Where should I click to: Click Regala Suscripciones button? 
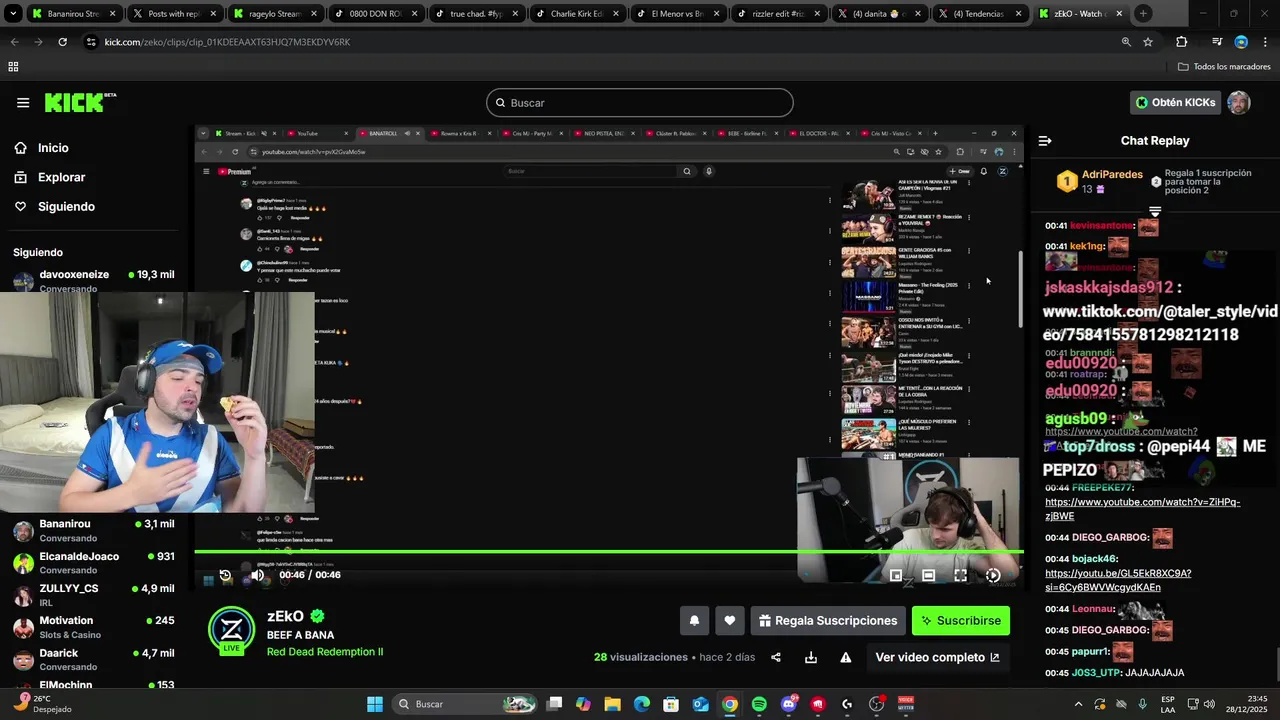(x=828, y=621)
